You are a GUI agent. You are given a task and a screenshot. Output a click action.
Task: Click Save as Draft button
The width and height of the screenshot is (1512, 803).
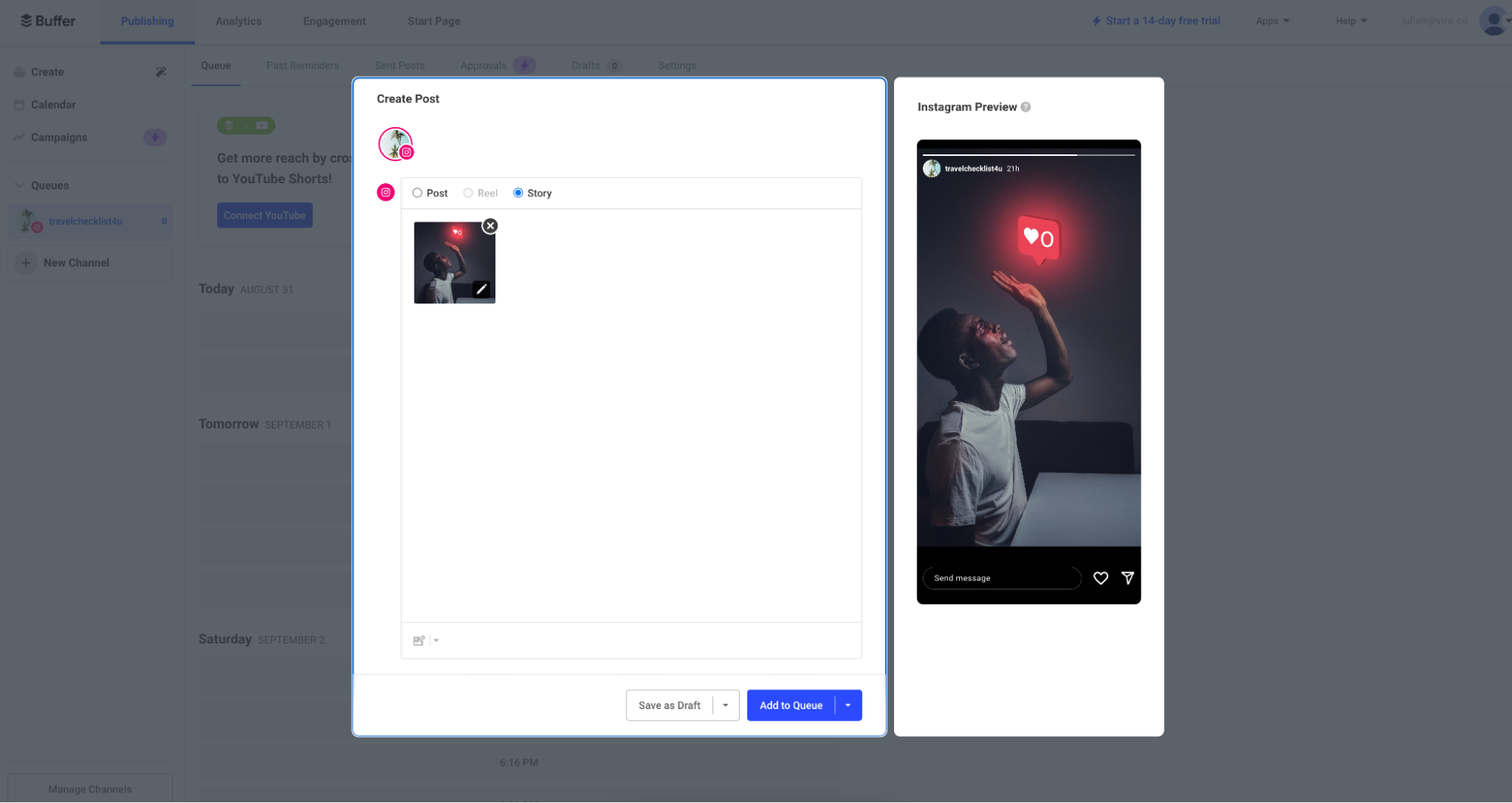click(x=669, y=705)
